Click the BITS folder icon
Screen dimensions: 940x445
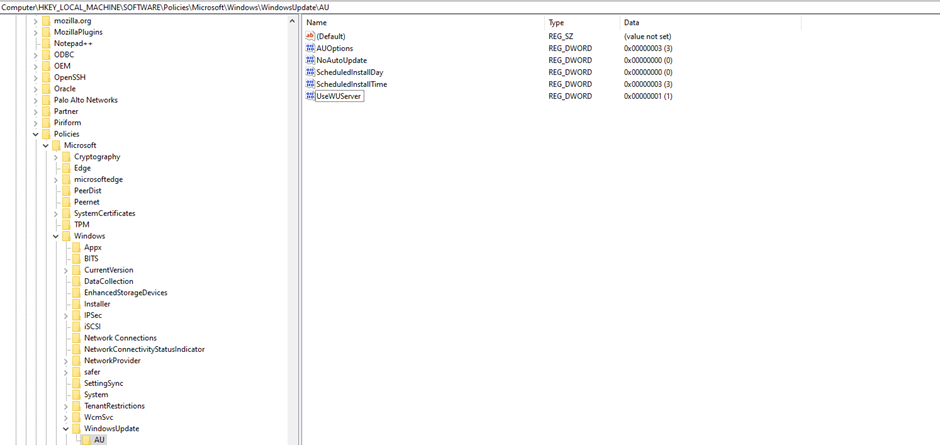77,258
